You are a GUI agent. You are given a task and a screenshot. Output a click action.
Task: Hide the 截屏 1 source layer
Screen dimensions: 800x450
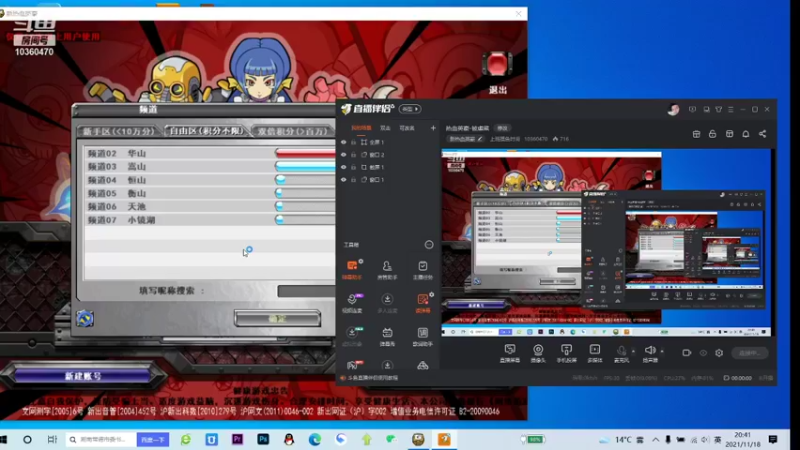[343, 167]
